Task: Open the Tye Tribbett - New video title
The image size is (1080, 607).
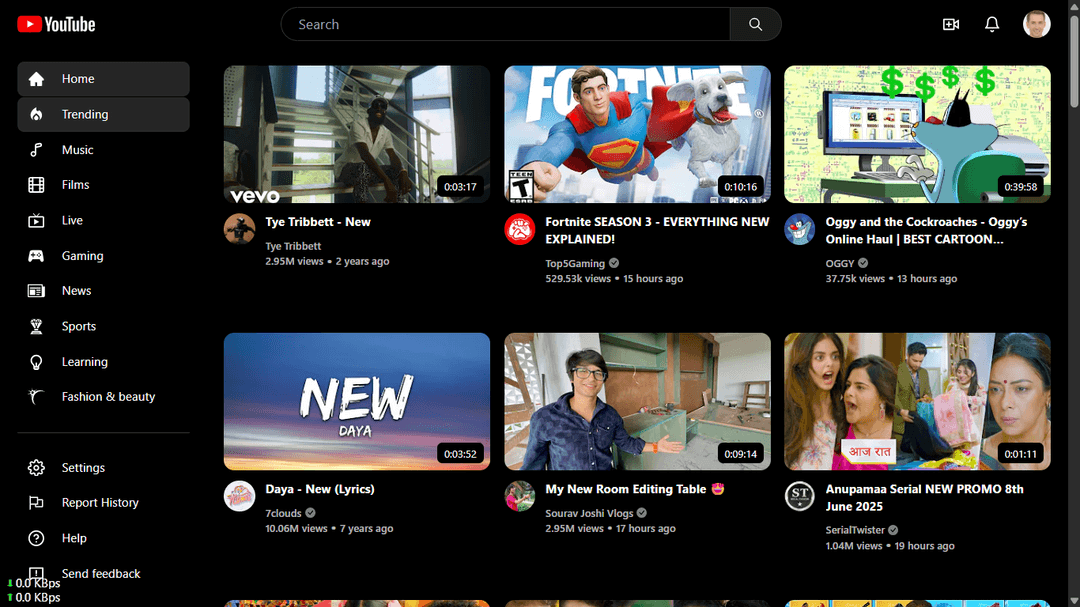Action: pos(318,222)
